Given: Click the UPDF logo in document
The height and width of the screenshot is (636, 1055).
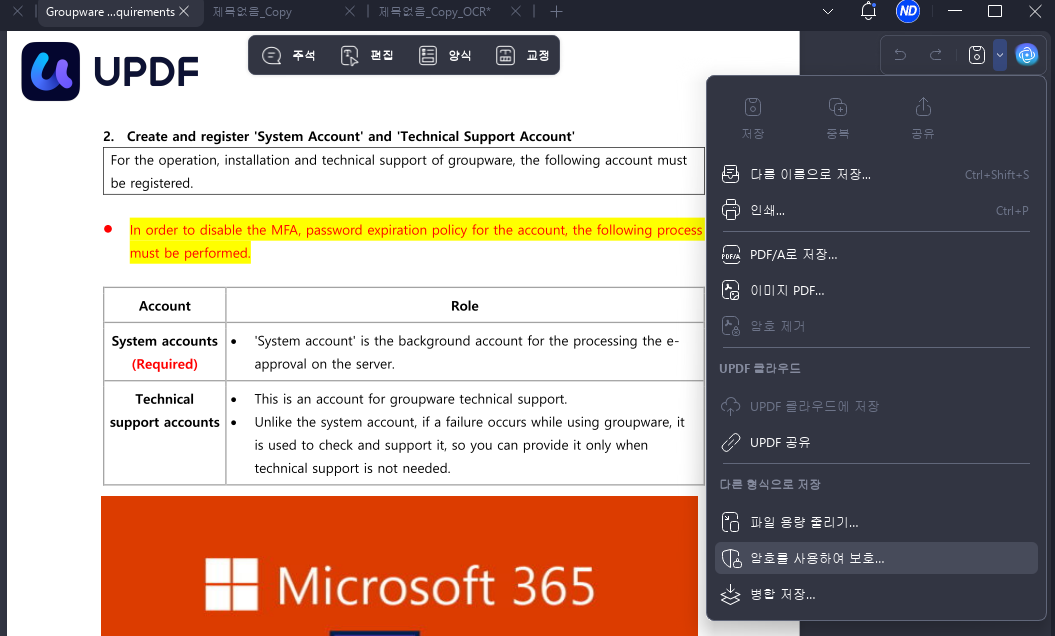Looking at the screenshot, I should (x=110, y=71).
